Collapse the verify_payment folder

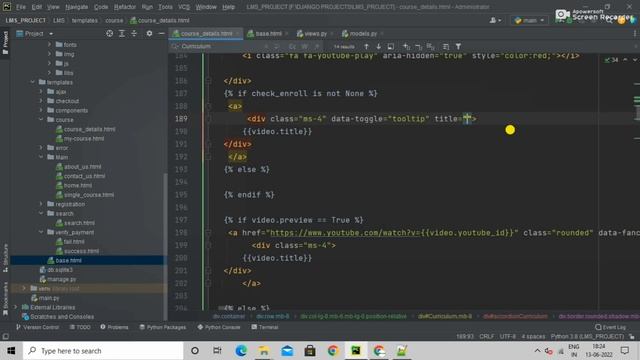[x=41, y=232]
